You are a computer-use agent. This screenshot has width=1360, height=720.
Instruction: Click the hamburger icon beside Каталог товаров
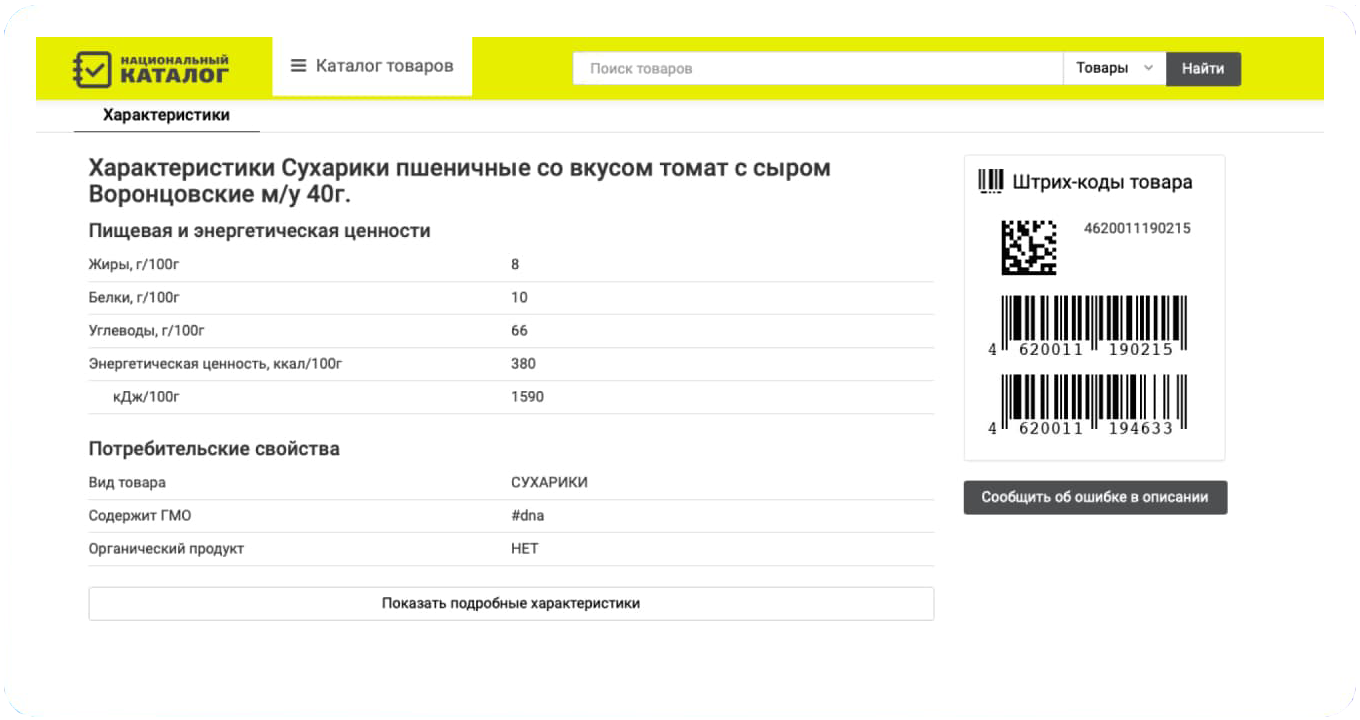[297, 66]
